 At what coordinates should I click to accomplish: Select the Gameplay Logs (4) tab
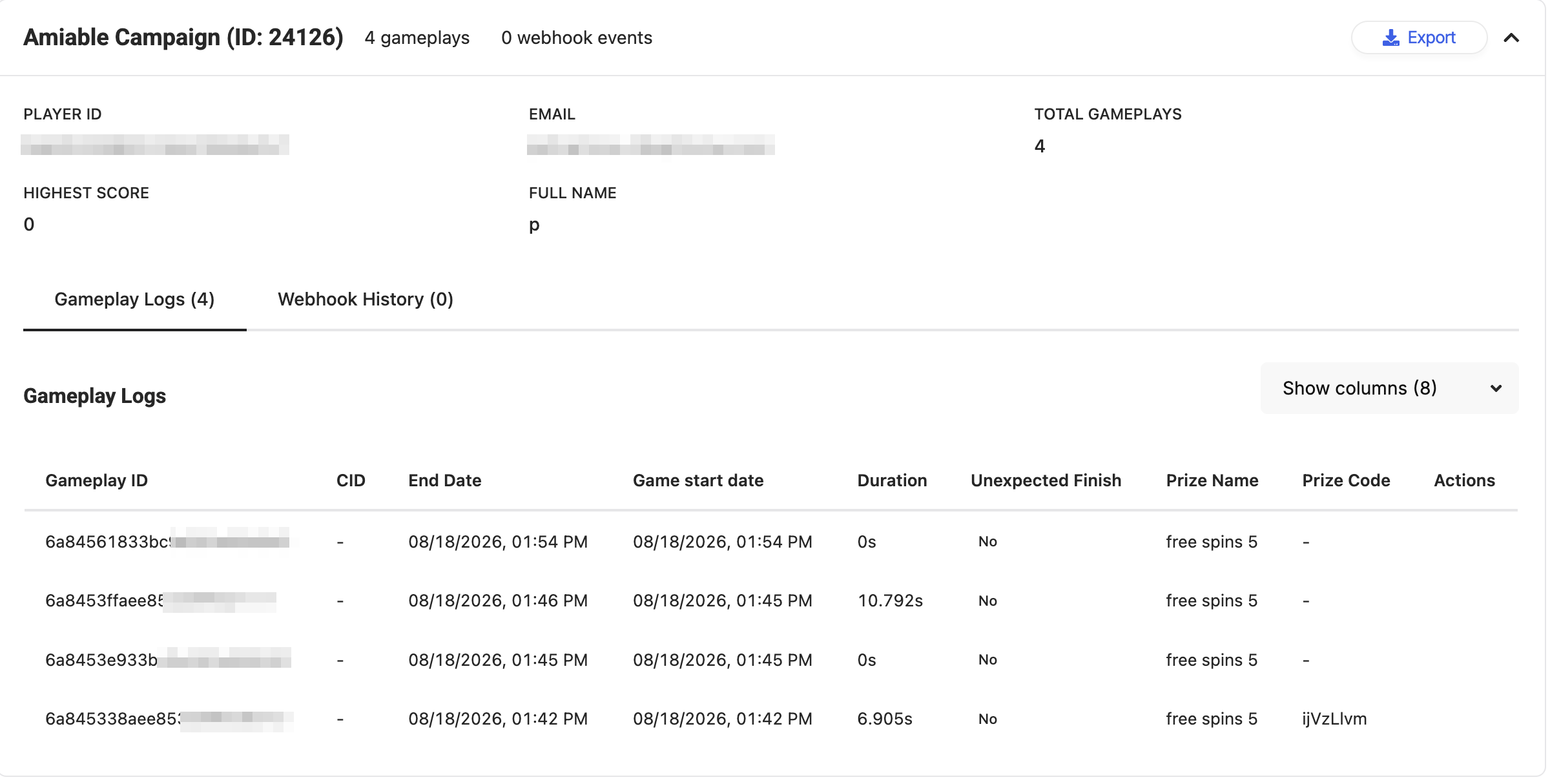coord(134,300)
